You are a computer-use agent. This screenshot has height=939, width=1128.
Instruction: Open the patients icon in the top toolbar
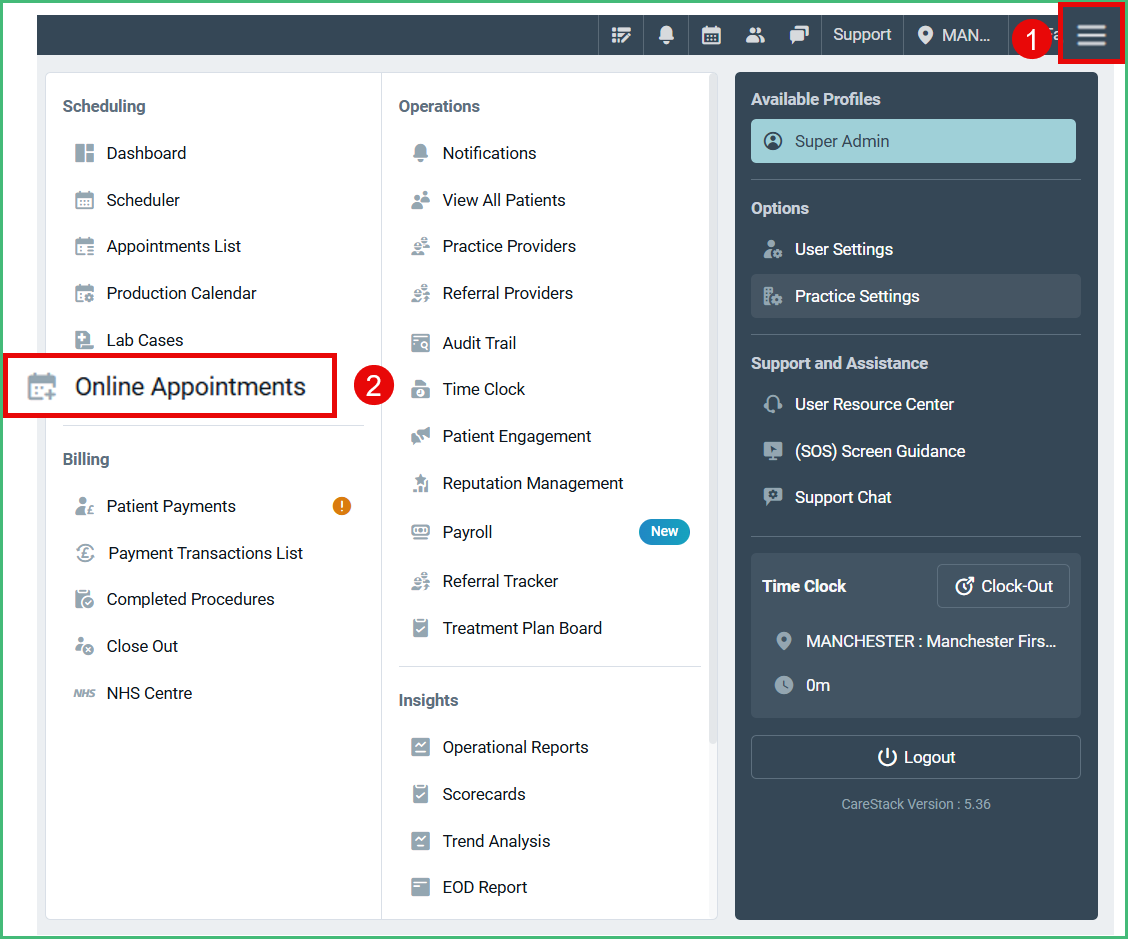pos(755,34)
